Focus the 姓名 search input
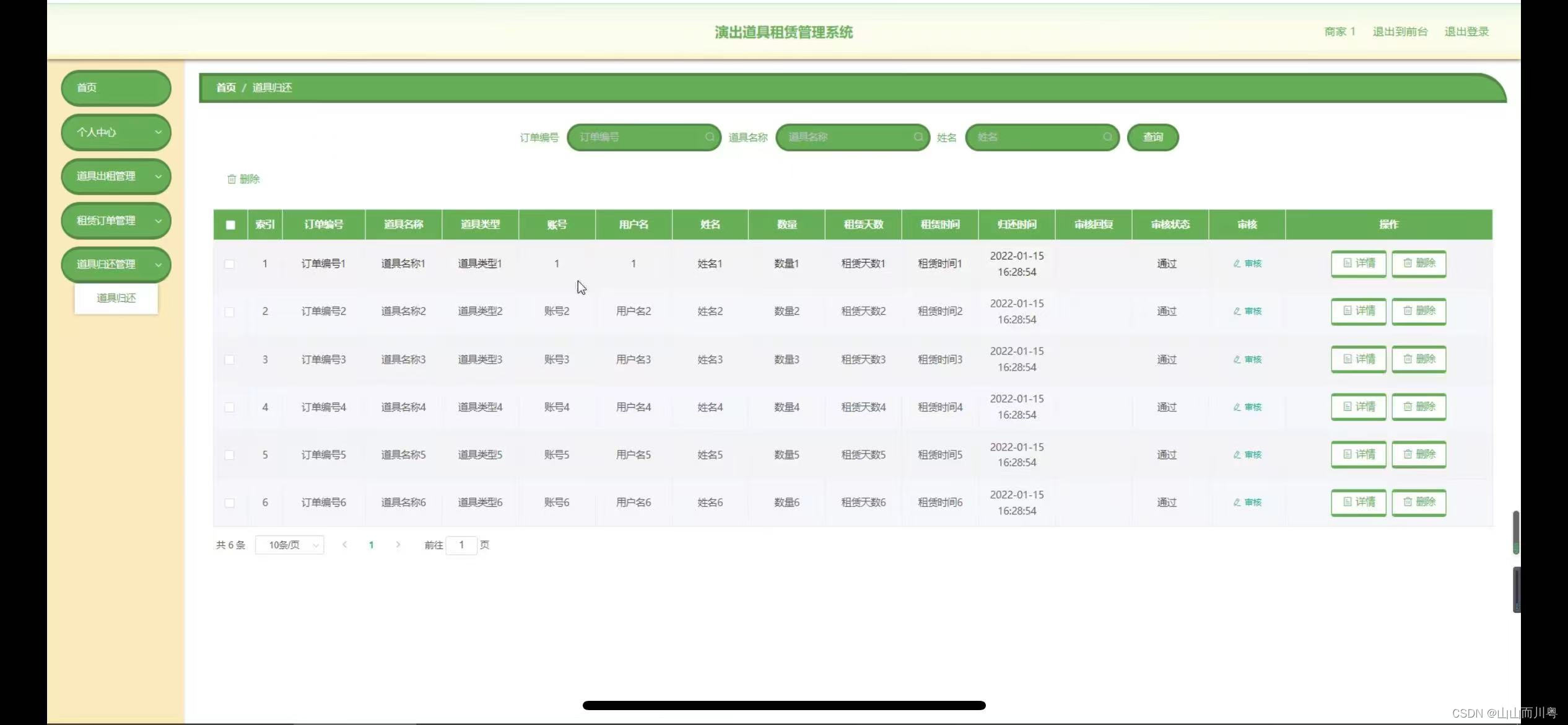1568x725 pixels. coord(1042,137)
